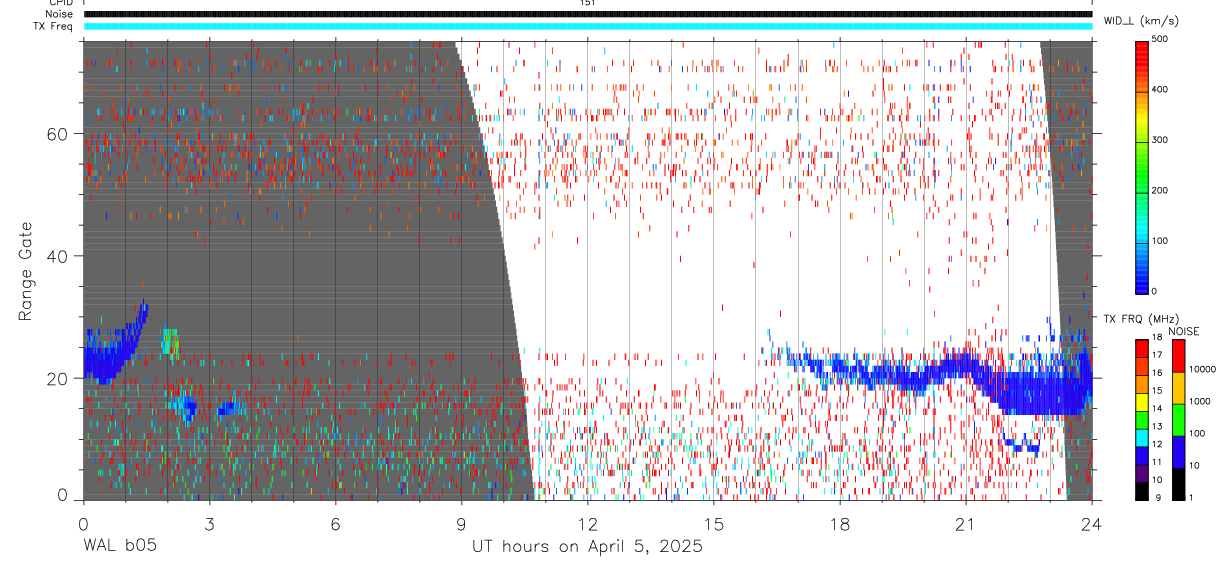Screen dimensions: 1228x567
Task: Click "UT hours on April 5, 2025" title
Action: [588, 547]
